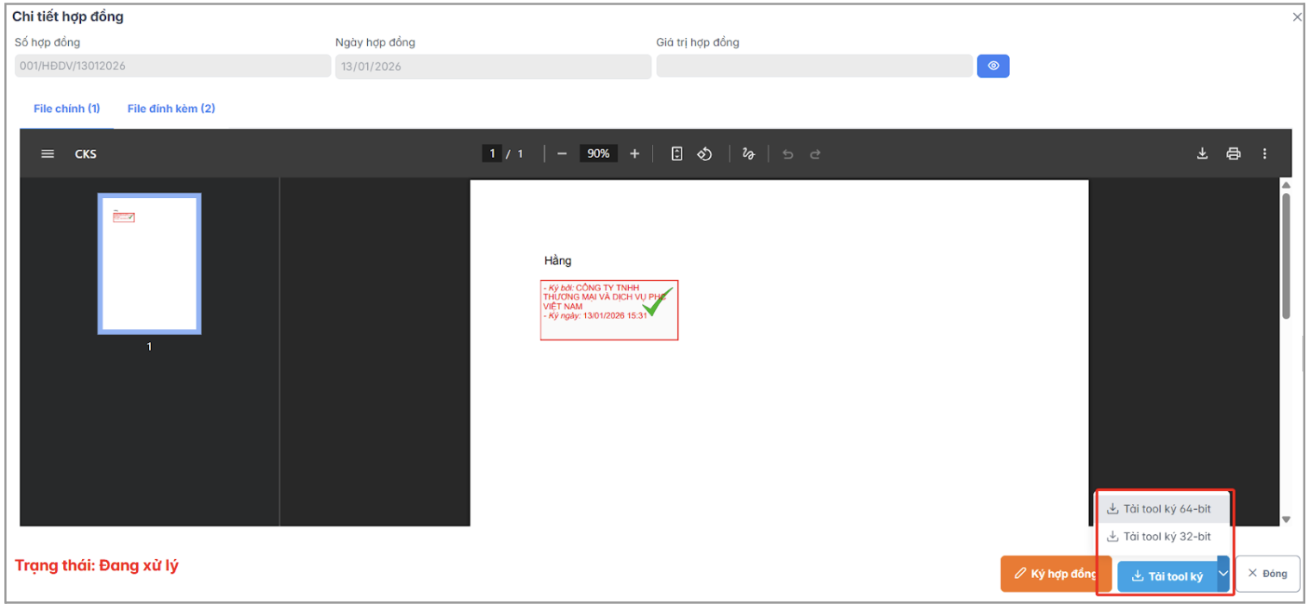Print the PDF document

point(1233,154)
